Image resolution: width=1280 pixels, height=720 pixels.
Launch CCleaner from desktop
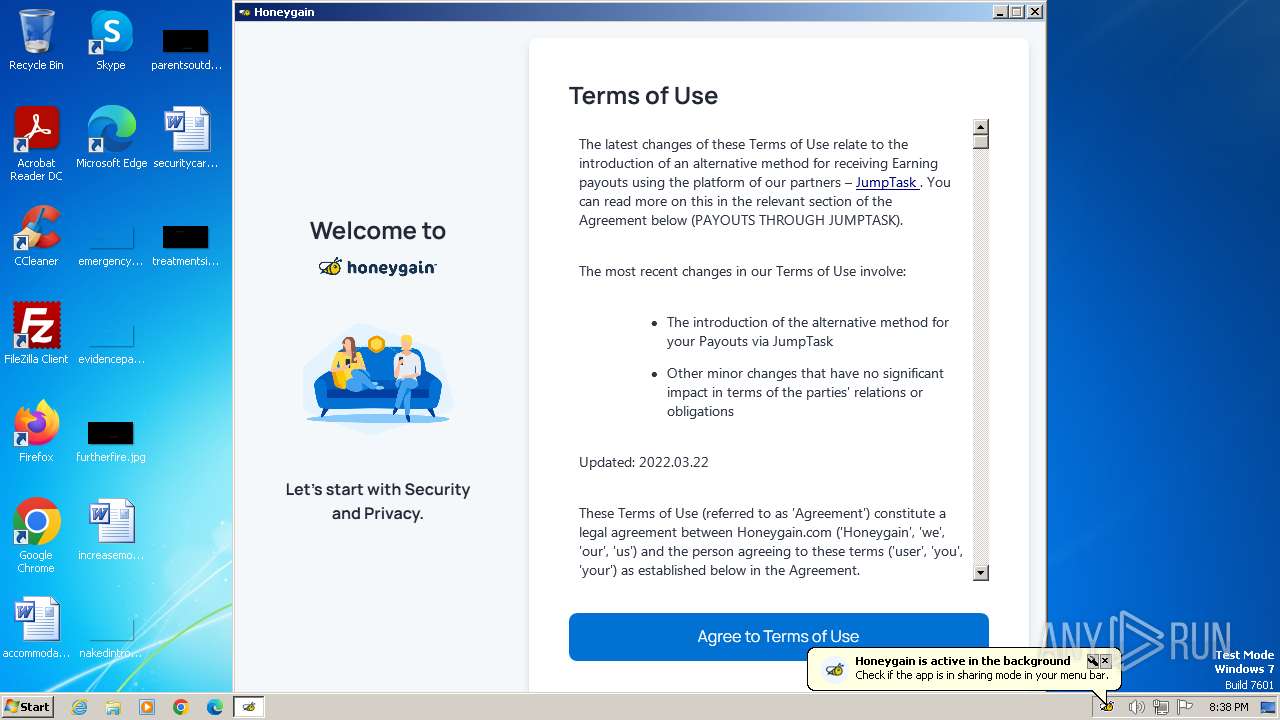(36, 236)
